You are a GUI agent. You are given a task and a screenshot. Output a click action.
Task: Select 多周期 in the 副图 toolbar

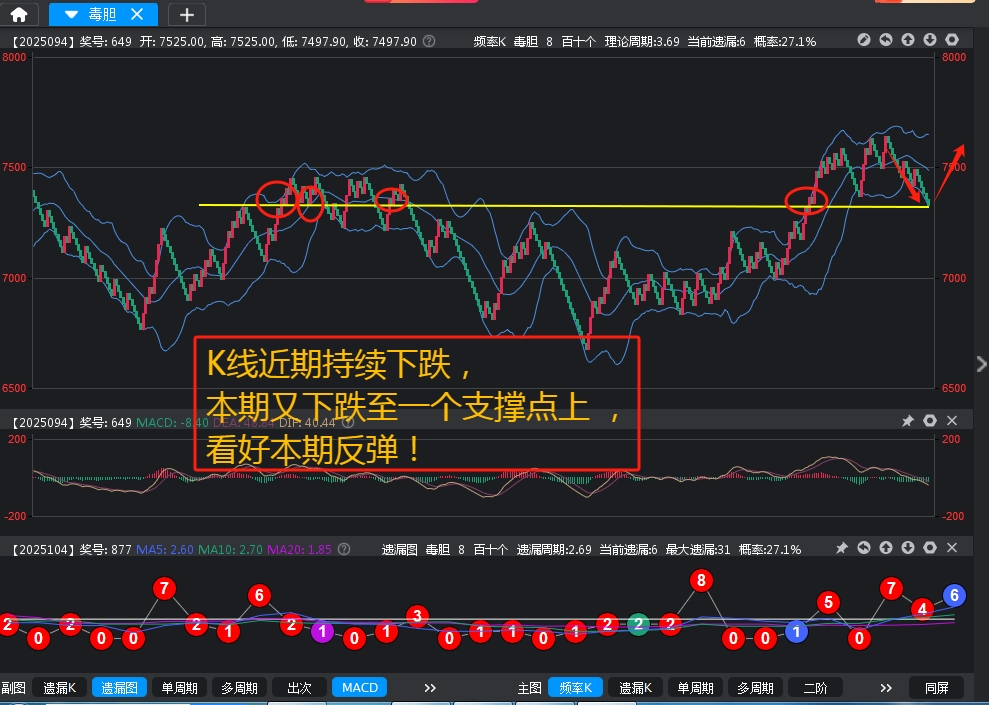tap(239, 687)
